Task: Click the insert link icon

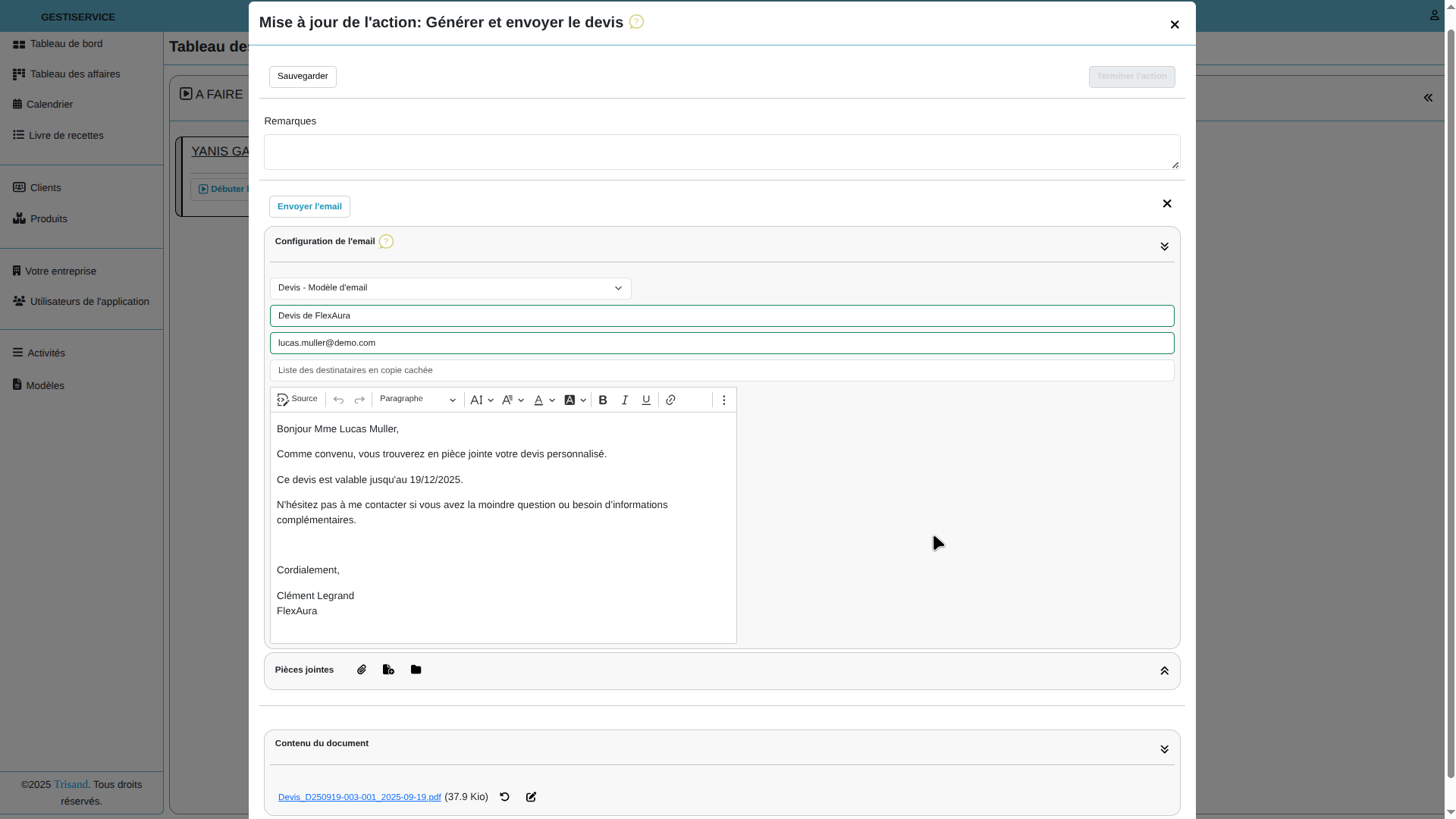Action: click(670, 400)
